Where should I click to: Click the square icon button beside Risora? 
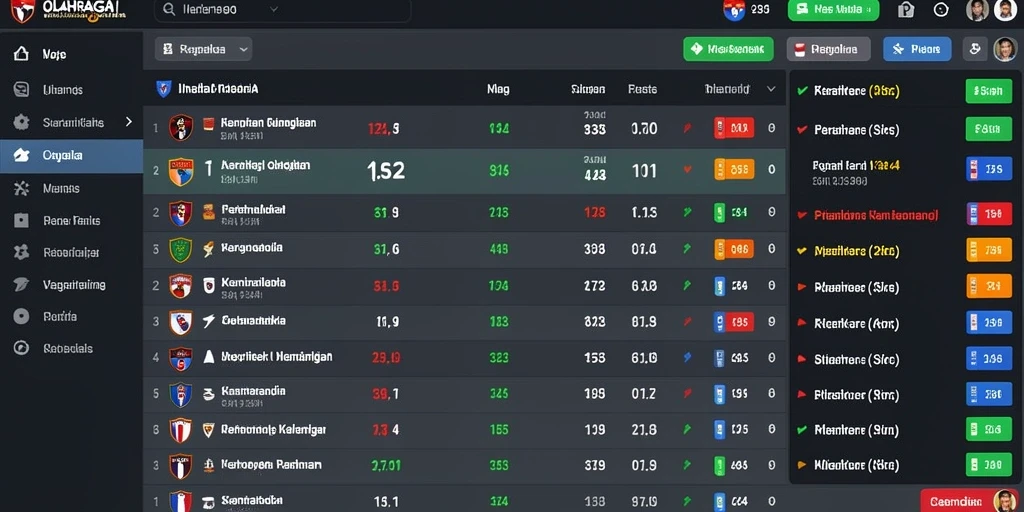click(x=974, y=49)
